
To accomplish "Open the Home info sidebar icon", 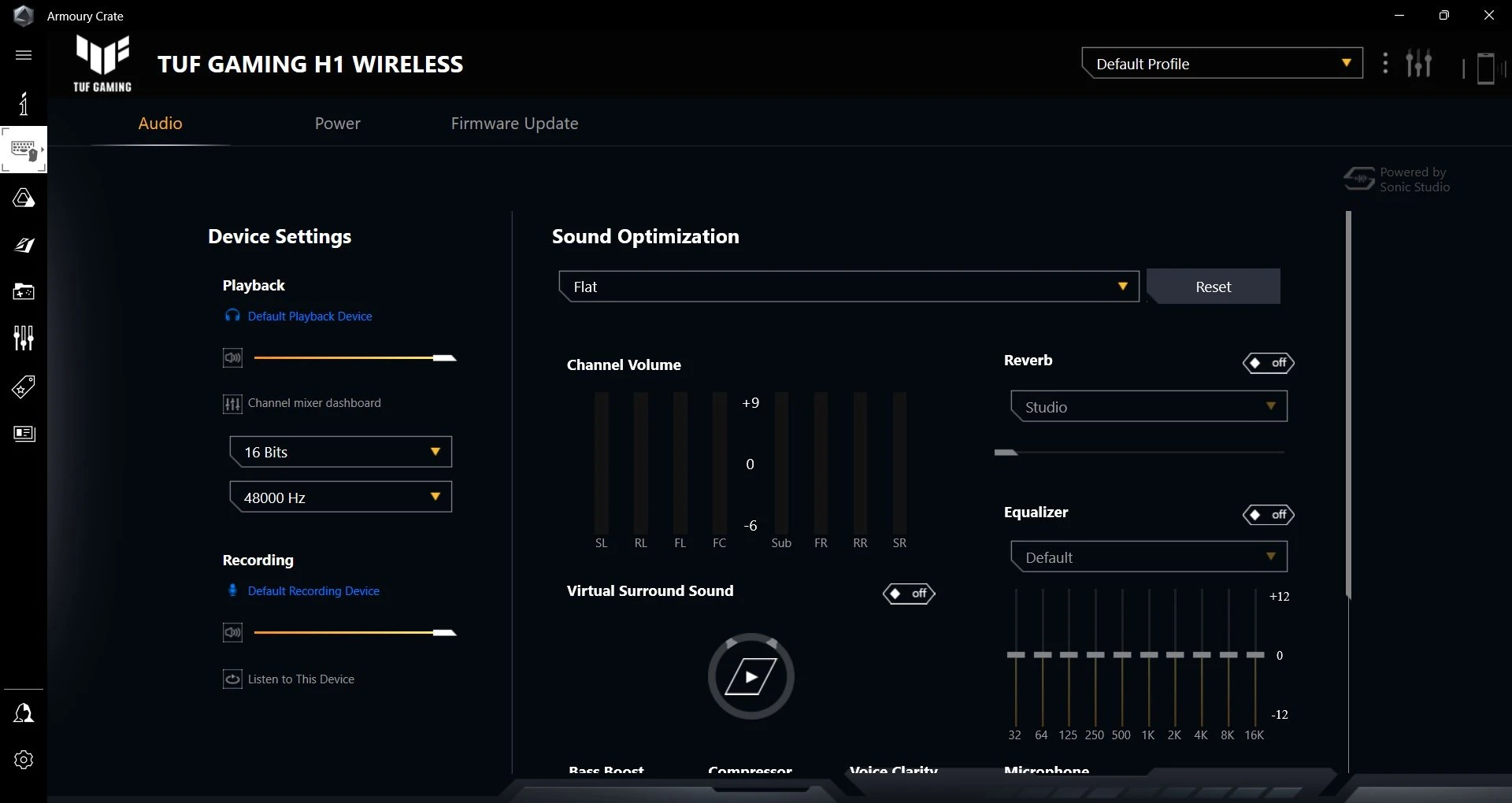I will tap(24, 103).
